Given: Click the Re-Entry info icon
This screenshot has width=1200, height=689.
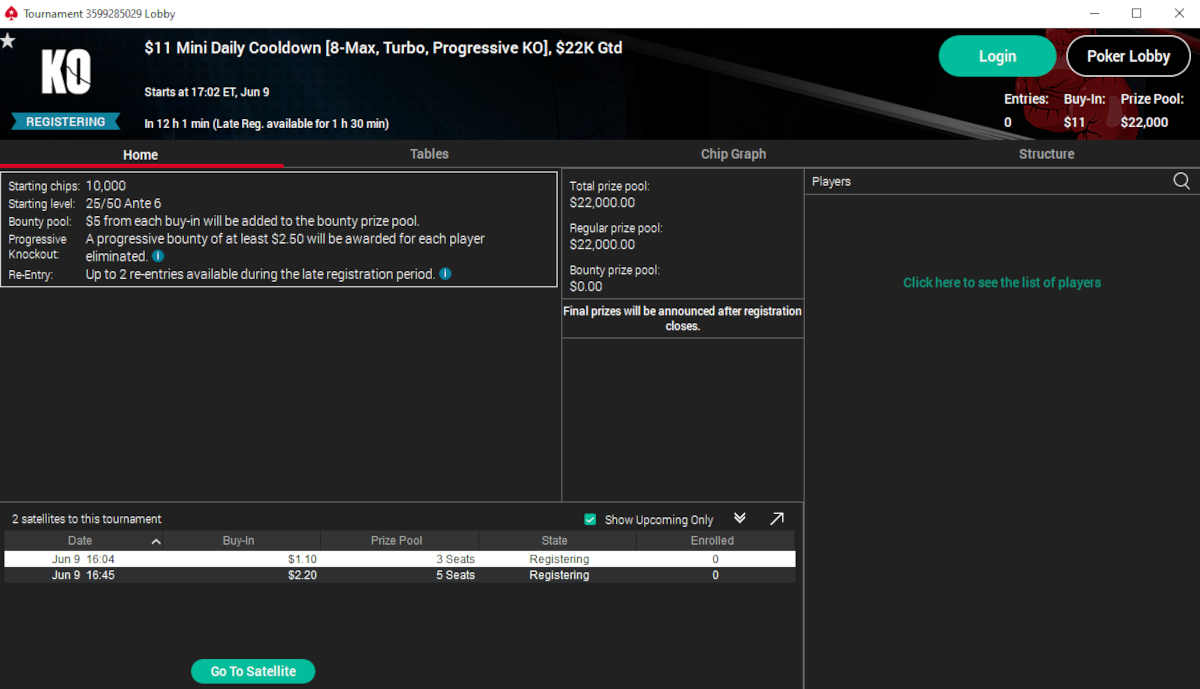Looking at the screenshot, I should click(445, 273).
